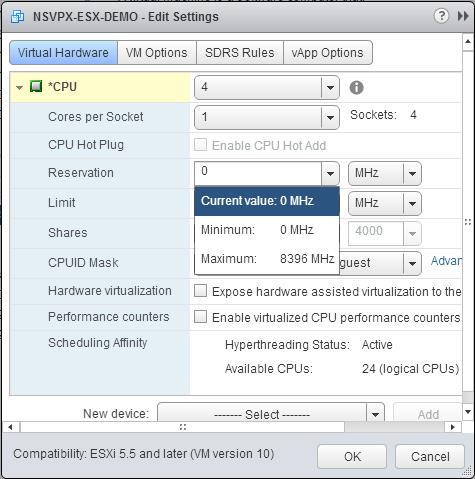Click the OK button
Screen dimensions: 475x479
352,456
